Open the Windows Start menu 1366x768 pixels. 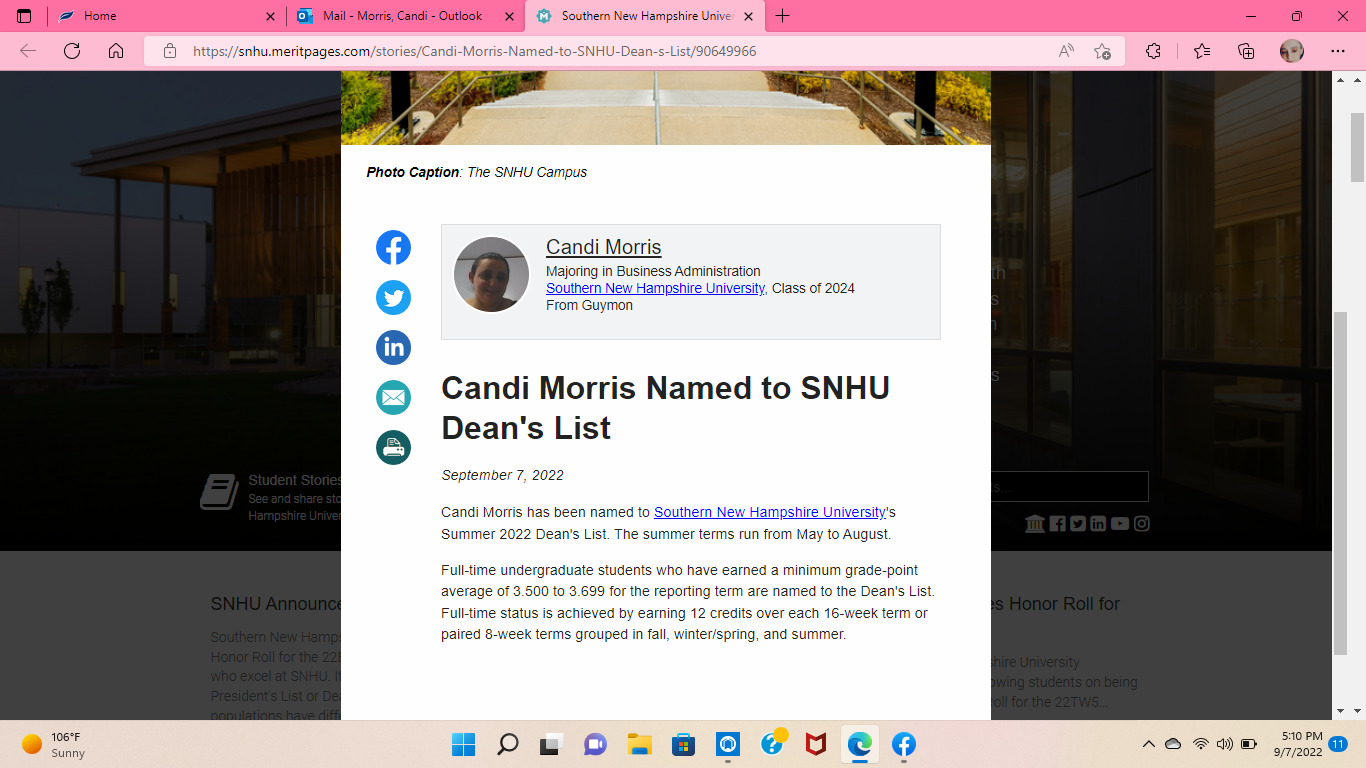463,744
